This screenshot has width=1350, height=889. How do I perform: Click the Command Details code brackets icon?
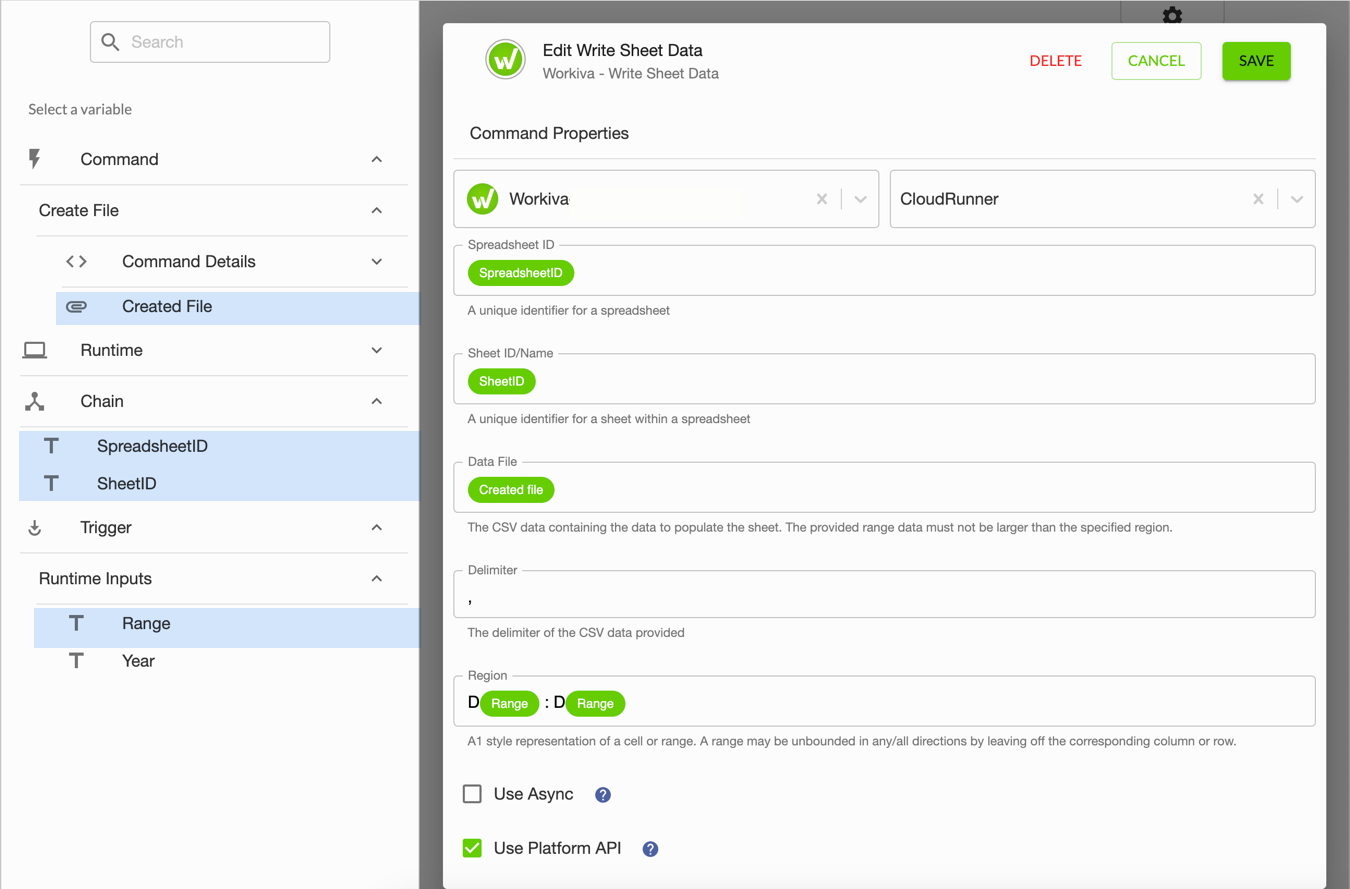[x=76, y=261]
